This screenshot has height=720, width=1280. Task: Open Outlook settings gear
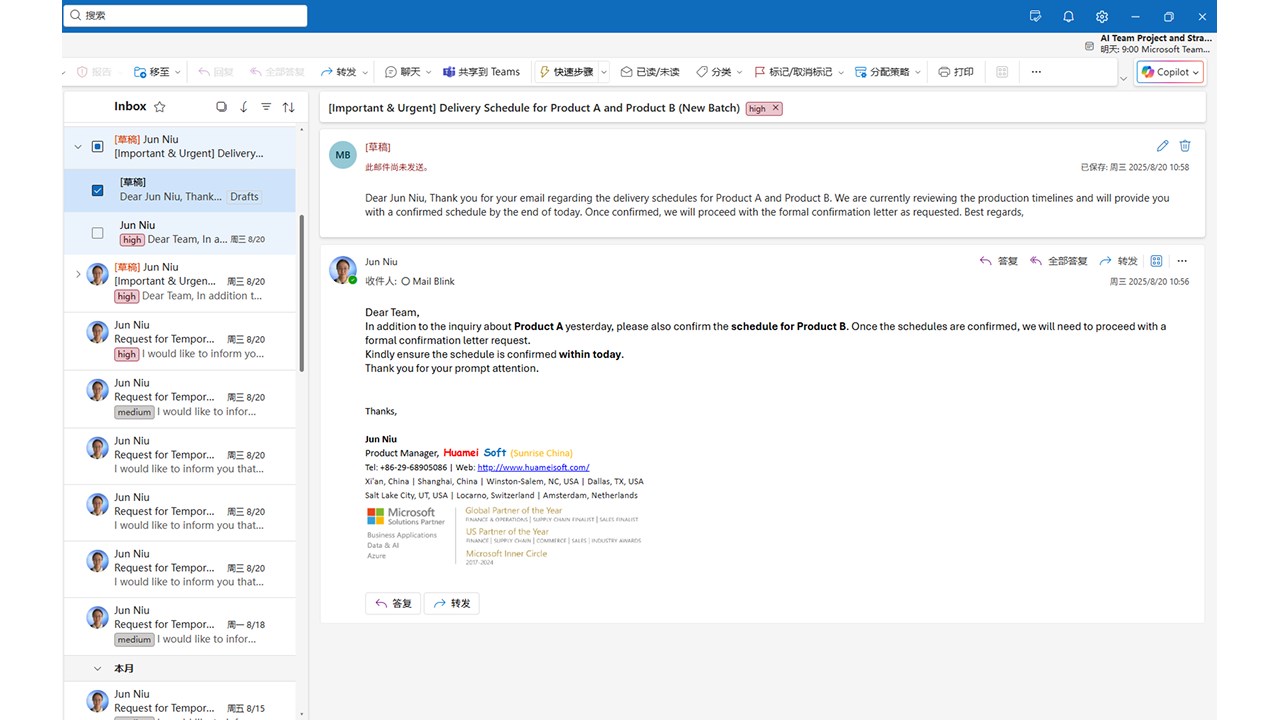1101,16
